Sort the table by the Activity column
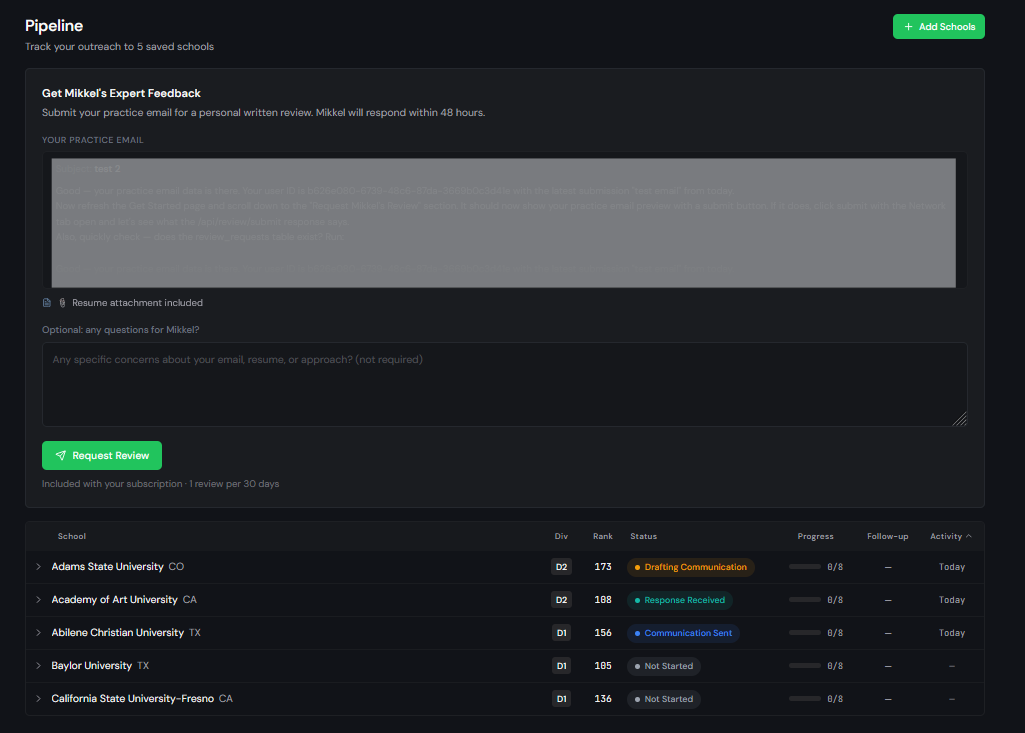The image size is (1025, 733). pos(950,537)
